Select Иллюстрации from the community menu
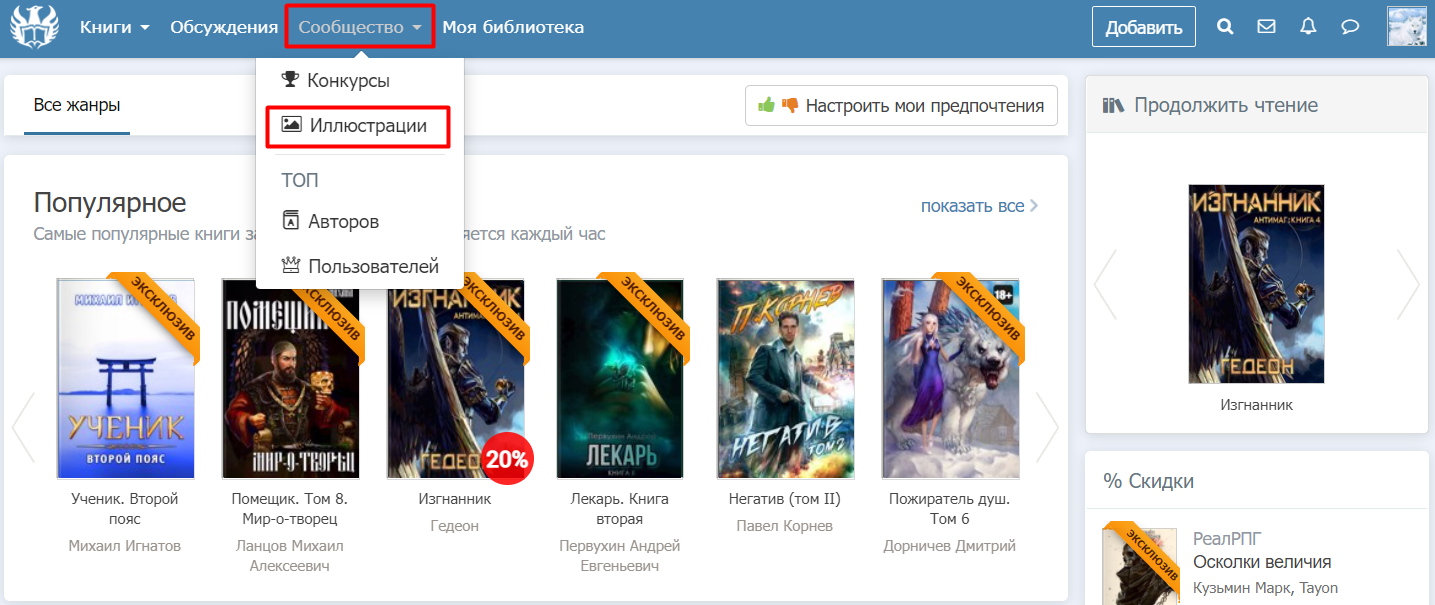Image resolution: width=1435 pixels, height=605 pixels. [x=358, y=126]
